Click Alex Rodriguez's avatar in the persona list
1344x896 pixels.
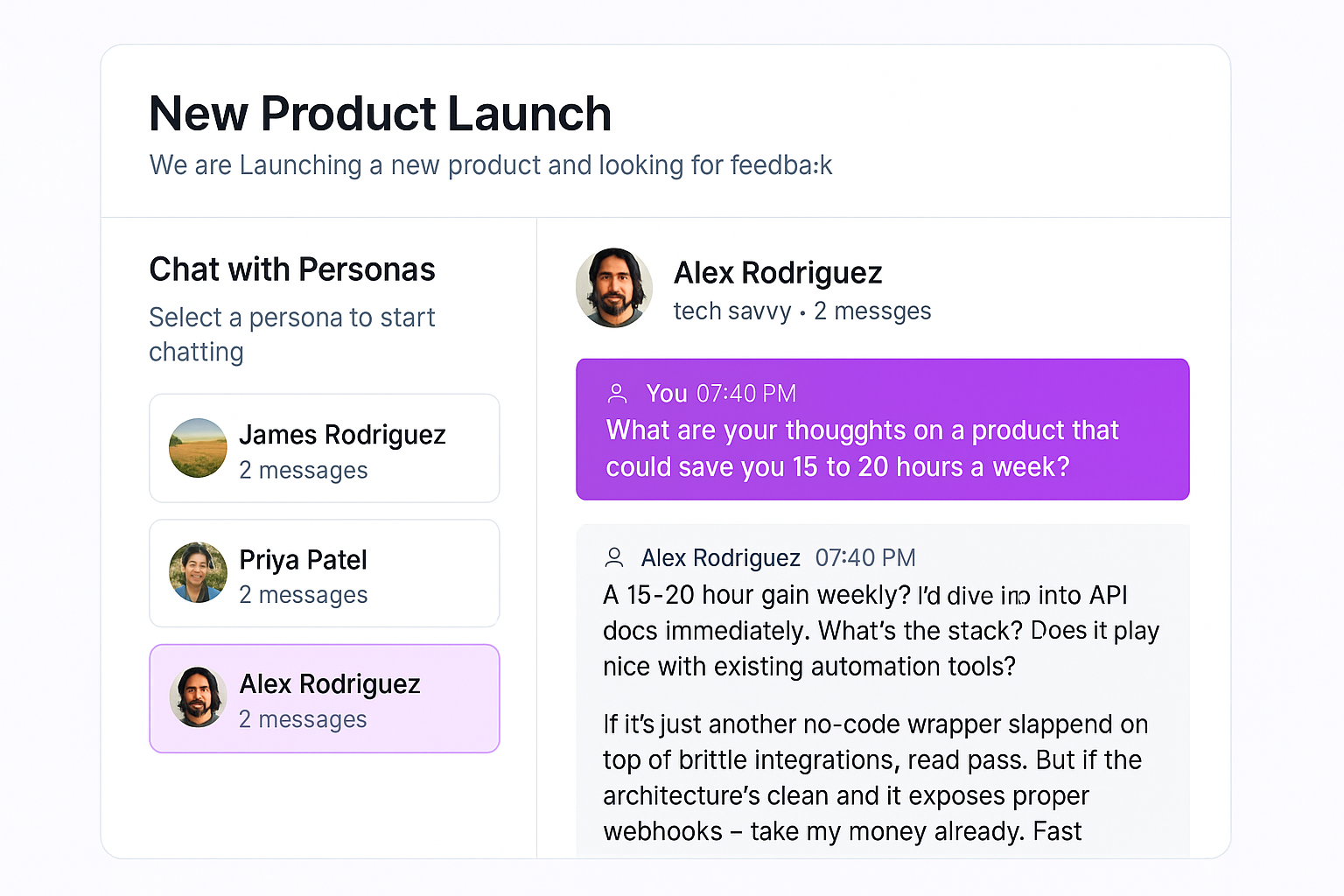[198, 697]
